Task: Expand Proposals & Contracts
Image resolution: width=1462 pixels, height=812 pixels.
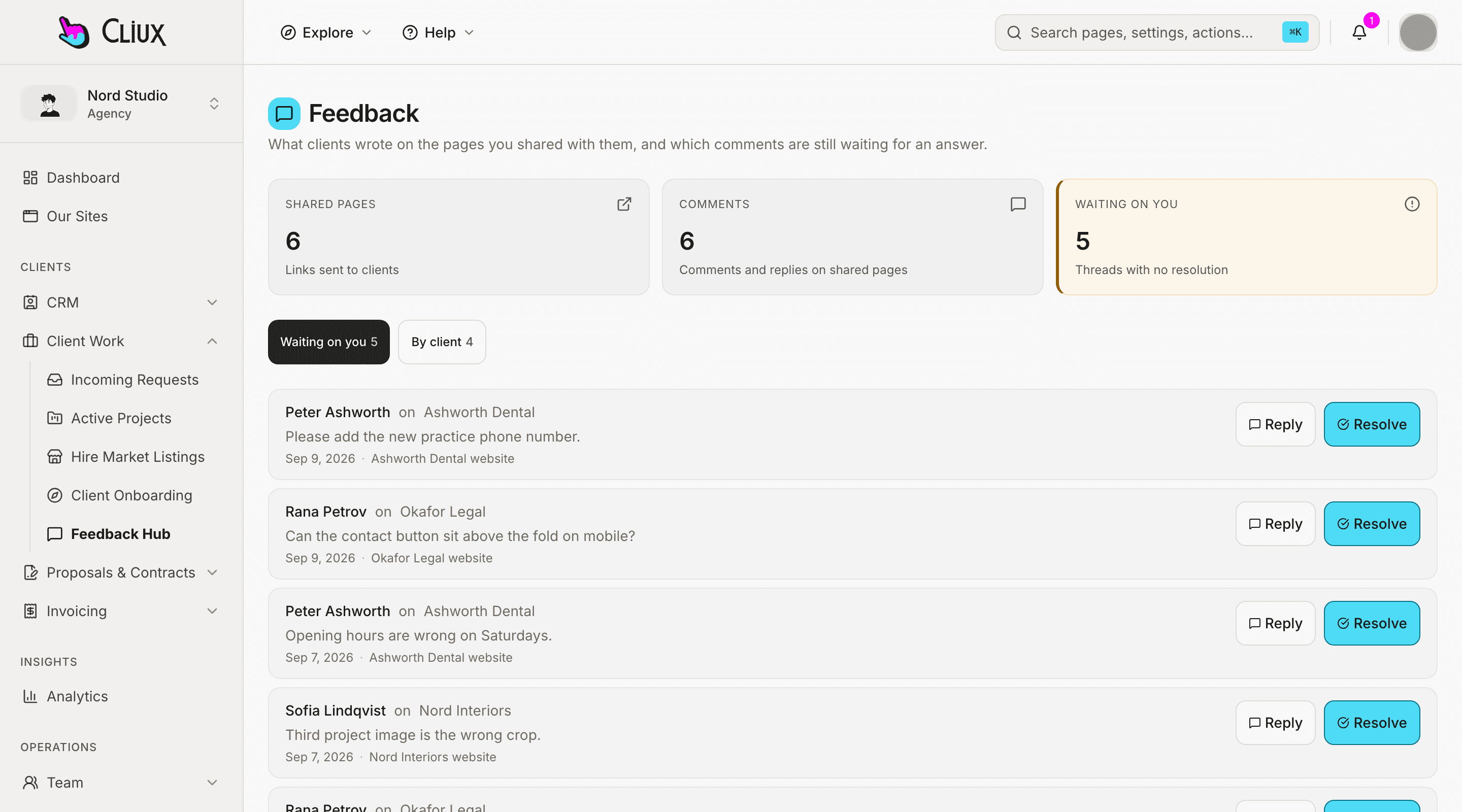Action: pyautogui.click(x=121, y=572)
